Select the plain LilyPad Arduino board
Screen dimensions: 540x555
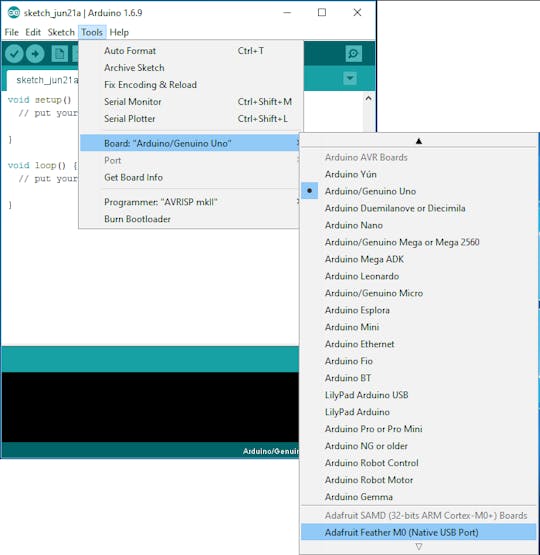click(419, 412)
